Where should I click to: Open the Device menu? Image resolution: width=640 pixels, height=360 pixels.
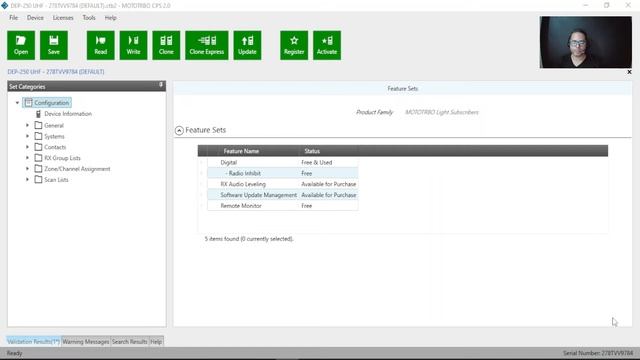pos(35,18)
